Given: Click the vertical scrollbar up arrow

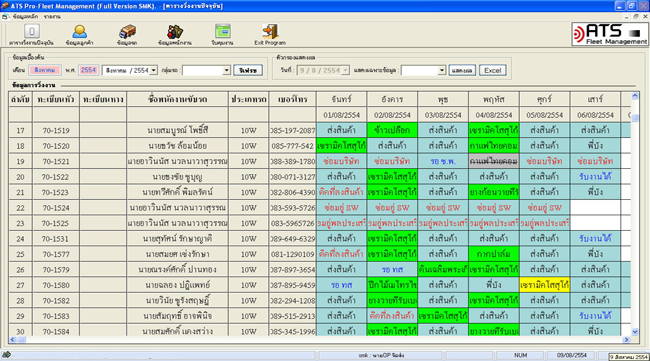Looking at the screenshot, I should click(x=635, y=96).
